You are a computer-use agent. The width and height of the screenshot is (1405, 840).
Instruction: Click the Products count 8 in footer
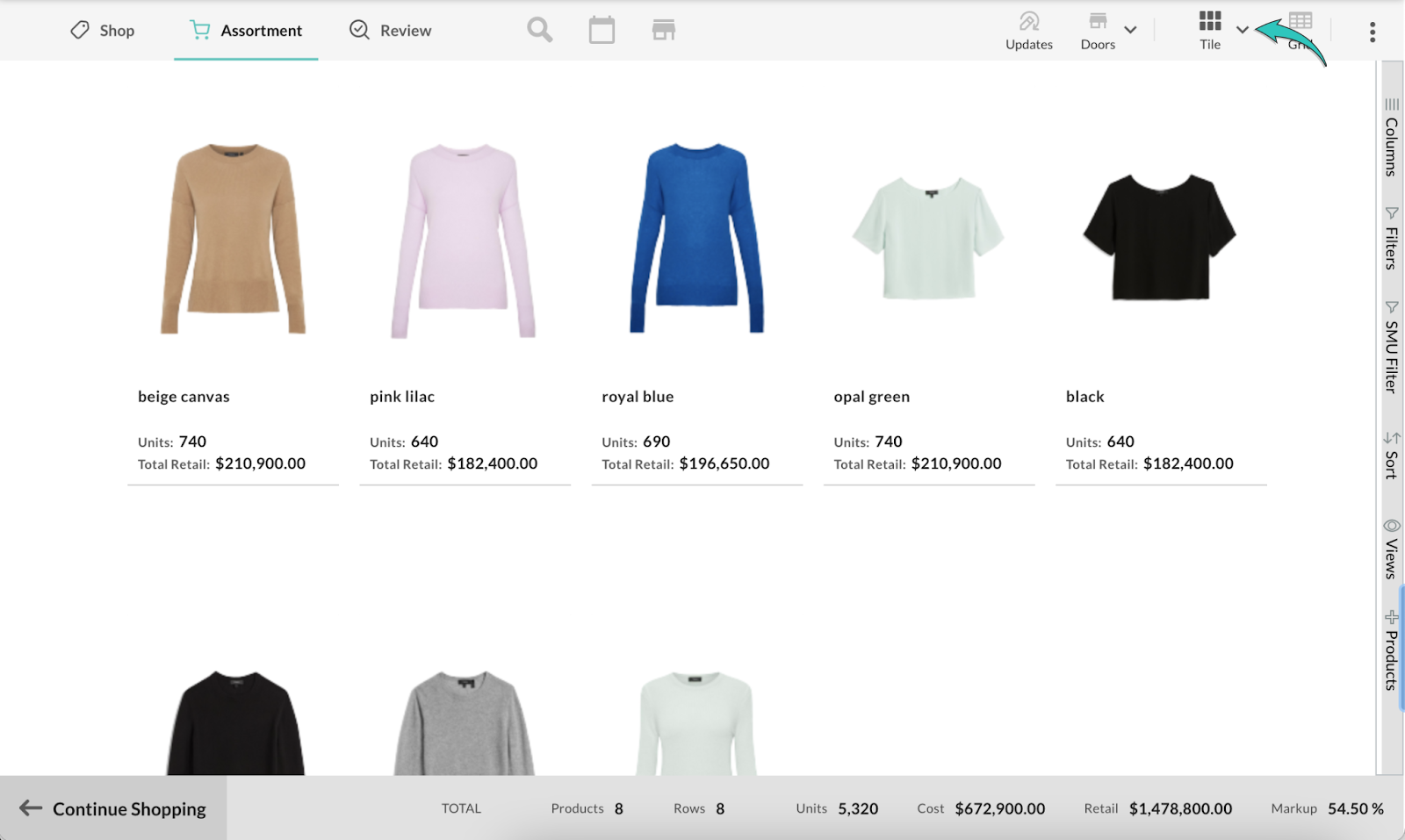click(x=619, y=808)
